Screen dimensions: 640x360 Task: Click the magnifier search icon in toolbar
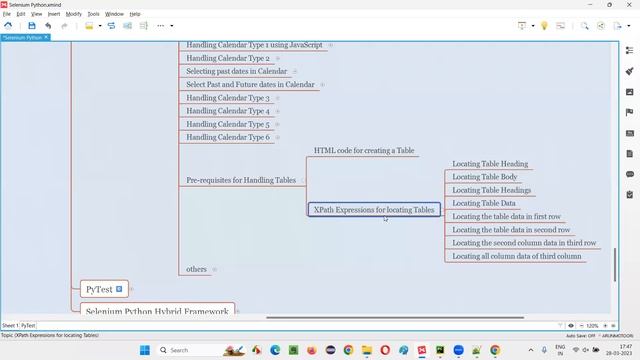[584, 26]
